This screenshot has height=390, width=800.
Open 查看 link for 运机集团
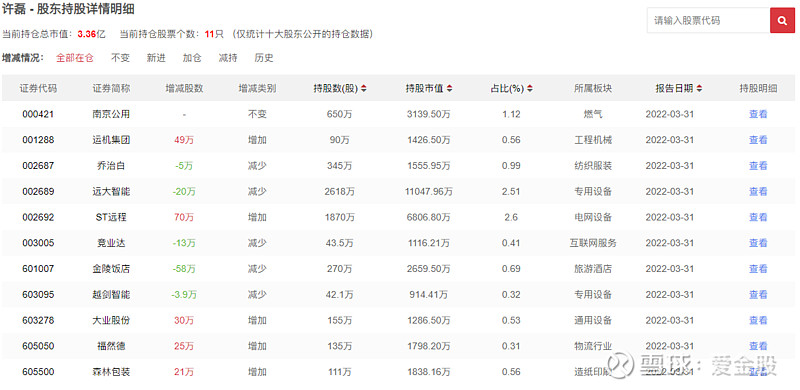coord(758,140)
